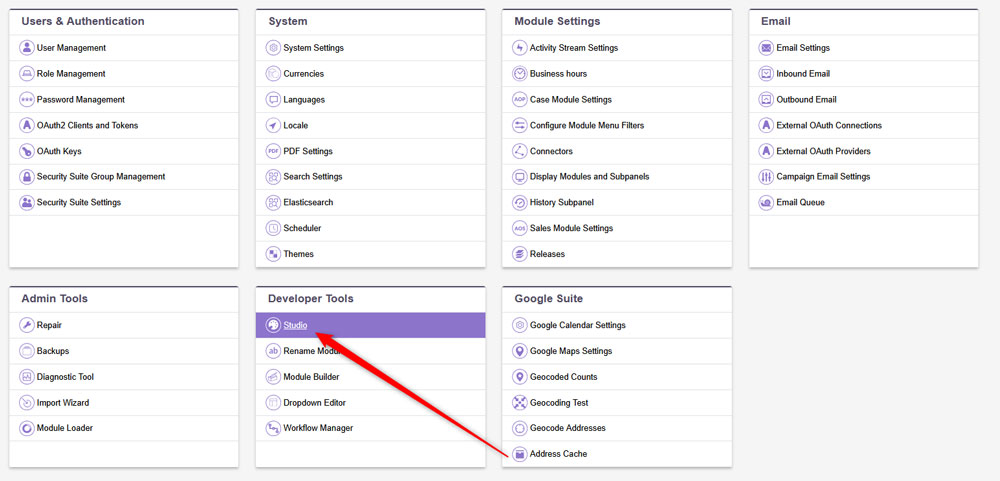Viewport: 1000px width, 481px height.
Task: Click the Studio palette icon
Action: point(273,325)
